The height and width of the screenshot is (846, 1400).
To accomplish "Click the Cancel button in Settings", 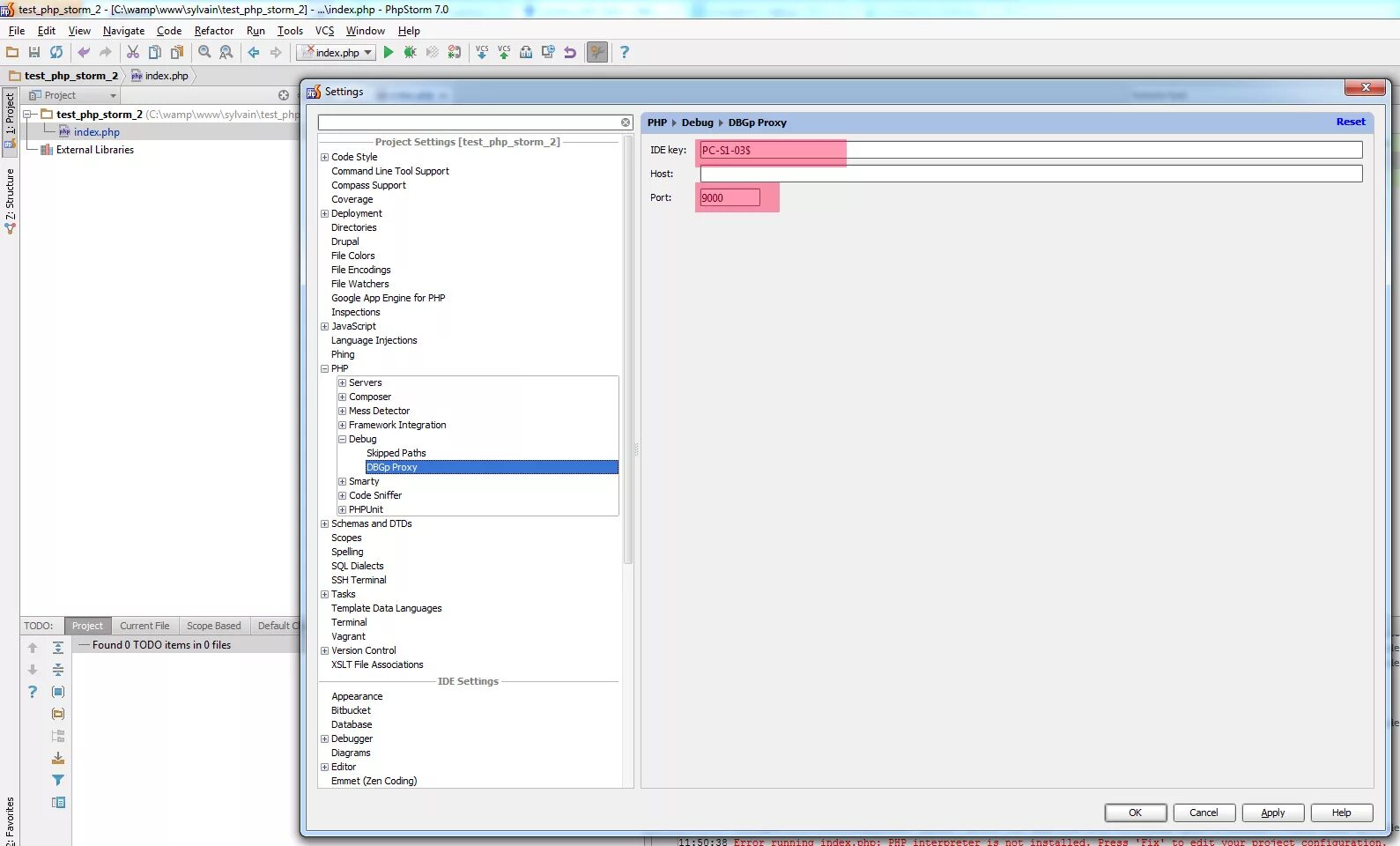I will coord(1204,813).
